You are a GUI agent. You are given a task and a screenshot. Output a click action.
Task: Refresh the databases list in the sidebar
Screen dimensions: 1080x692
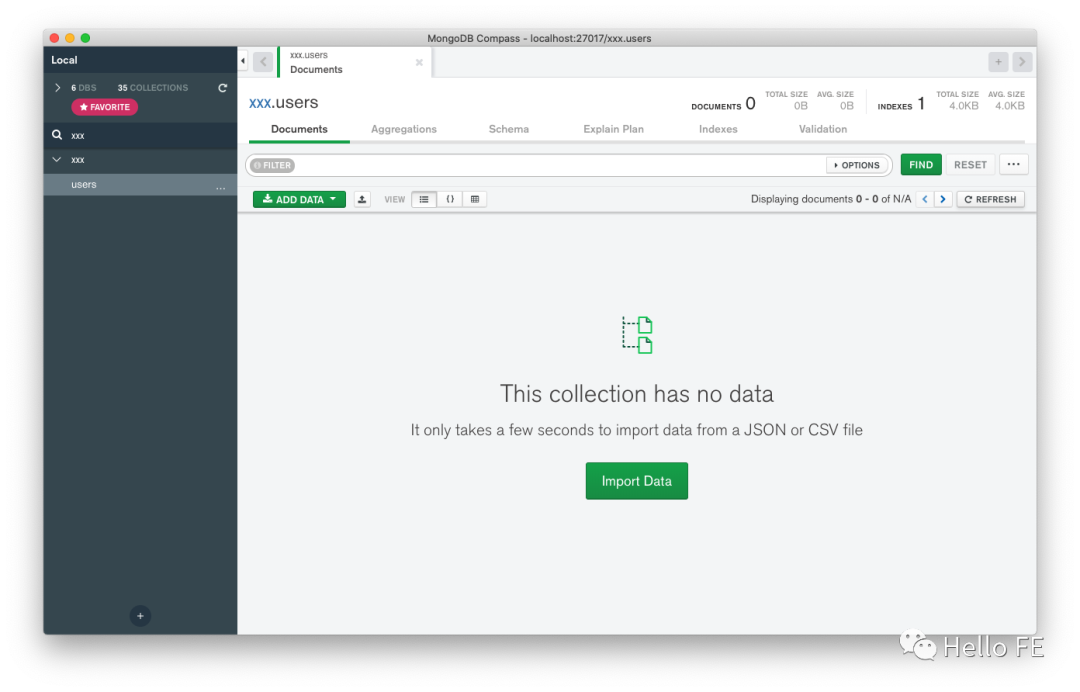(222, 88)
